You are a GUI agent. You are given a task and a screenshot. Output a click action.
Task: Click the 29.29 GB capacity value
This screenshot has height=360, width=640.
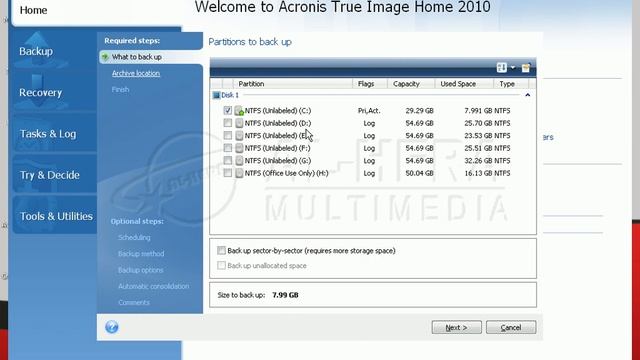[x=420, y=111]
